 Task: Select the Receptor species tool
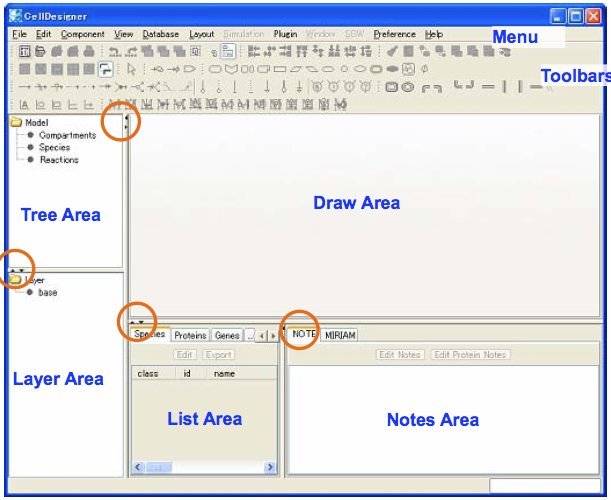point(231,69)
